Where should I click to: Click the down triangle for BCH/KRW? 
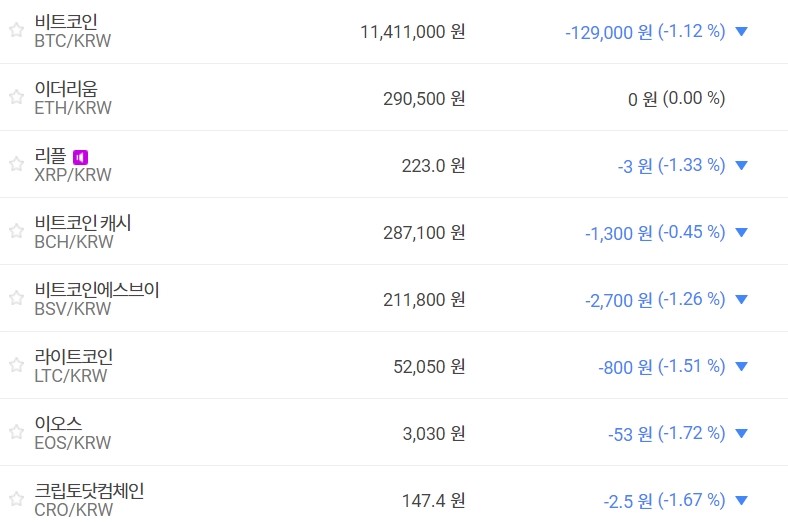741,233
